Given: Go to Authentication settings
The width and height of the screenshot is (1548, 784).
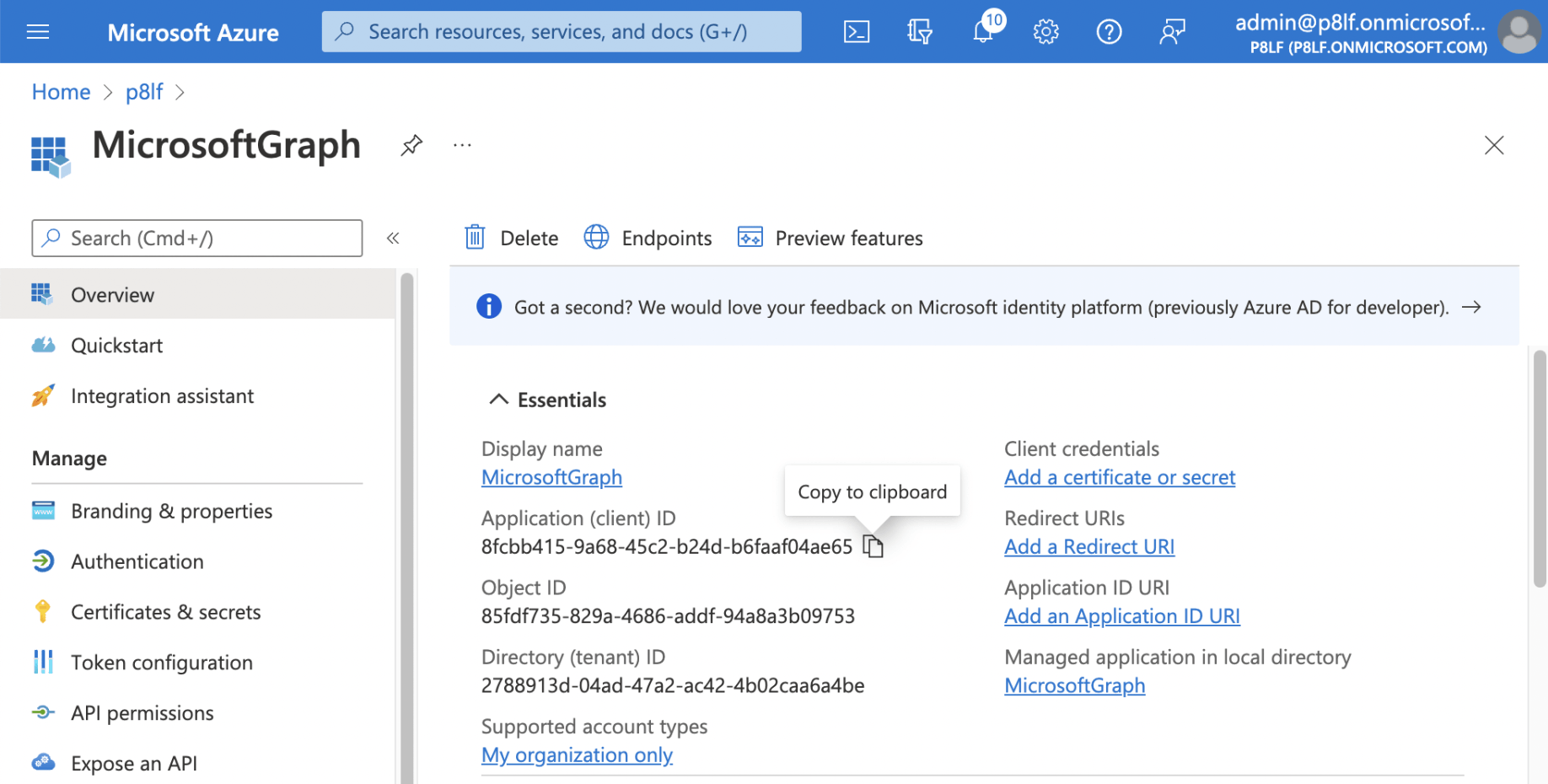Looking at the screenshot, I should tap(137, 561).
